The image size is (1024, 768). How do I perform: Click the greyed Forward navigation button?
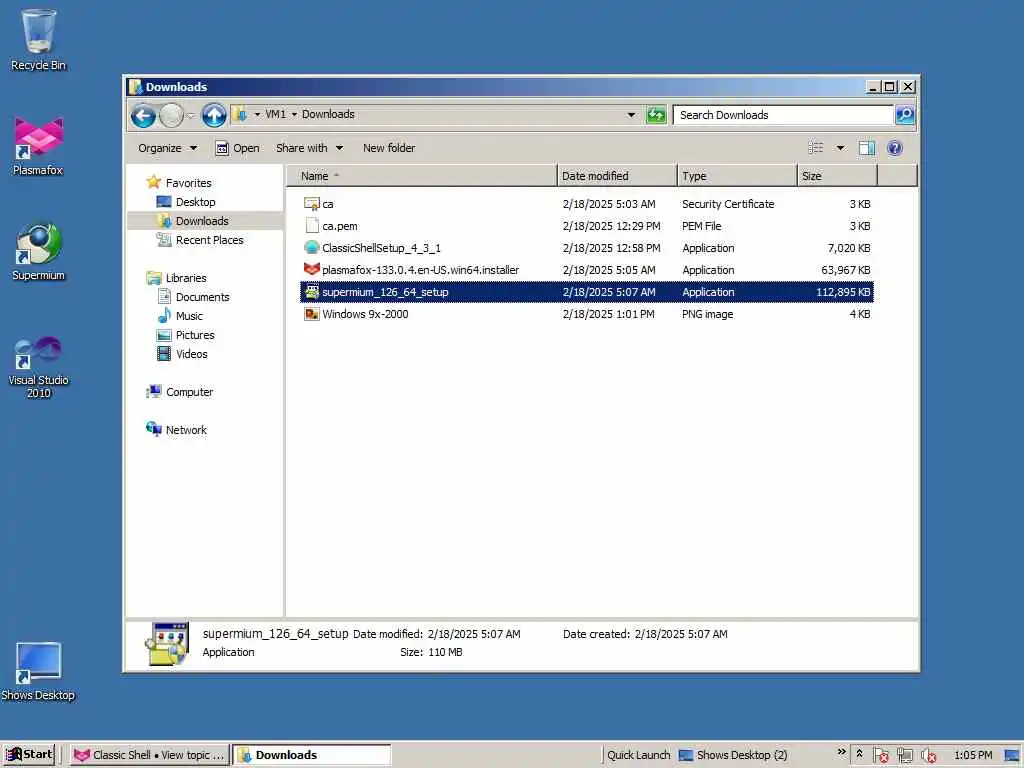click(x=172, y=116)
